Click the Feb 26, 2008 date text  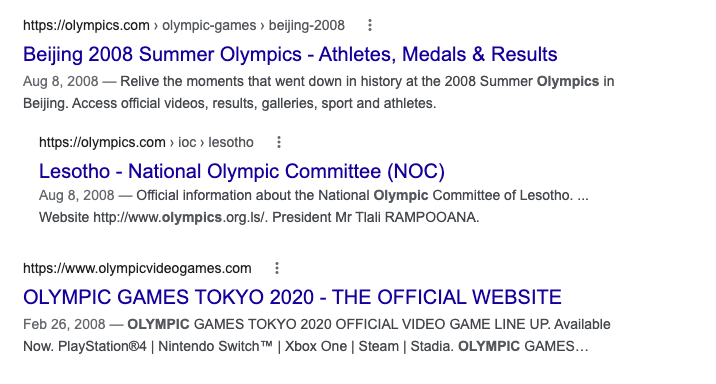(x=64, y=324)
